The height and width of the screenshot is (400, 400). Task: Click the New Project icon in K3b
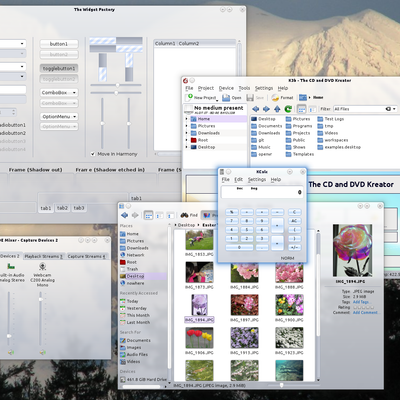pos(189,97)
